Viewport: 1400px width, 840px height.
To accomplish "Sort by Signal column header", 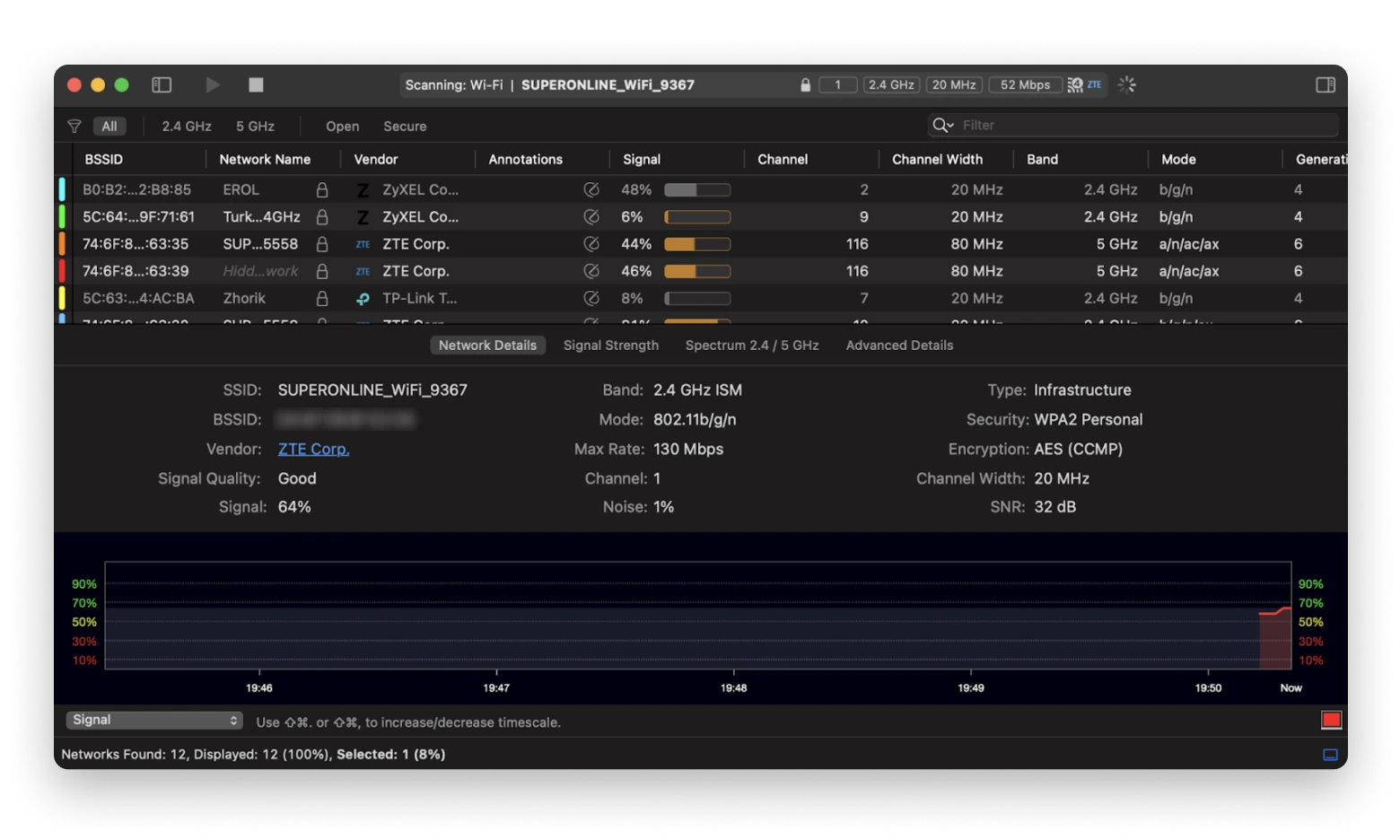I will pyautogui.click(x=642, y=159).
